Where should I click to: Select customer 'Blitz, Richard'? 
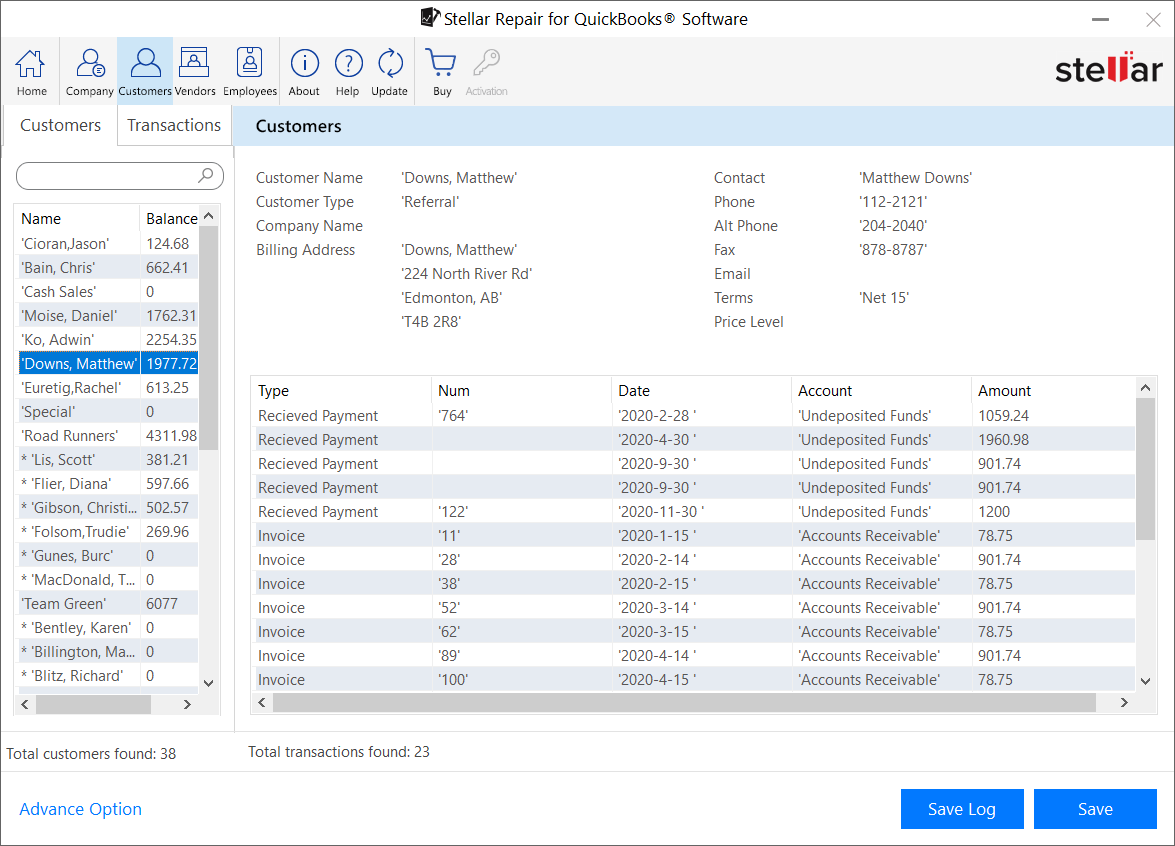pos(109,675)
